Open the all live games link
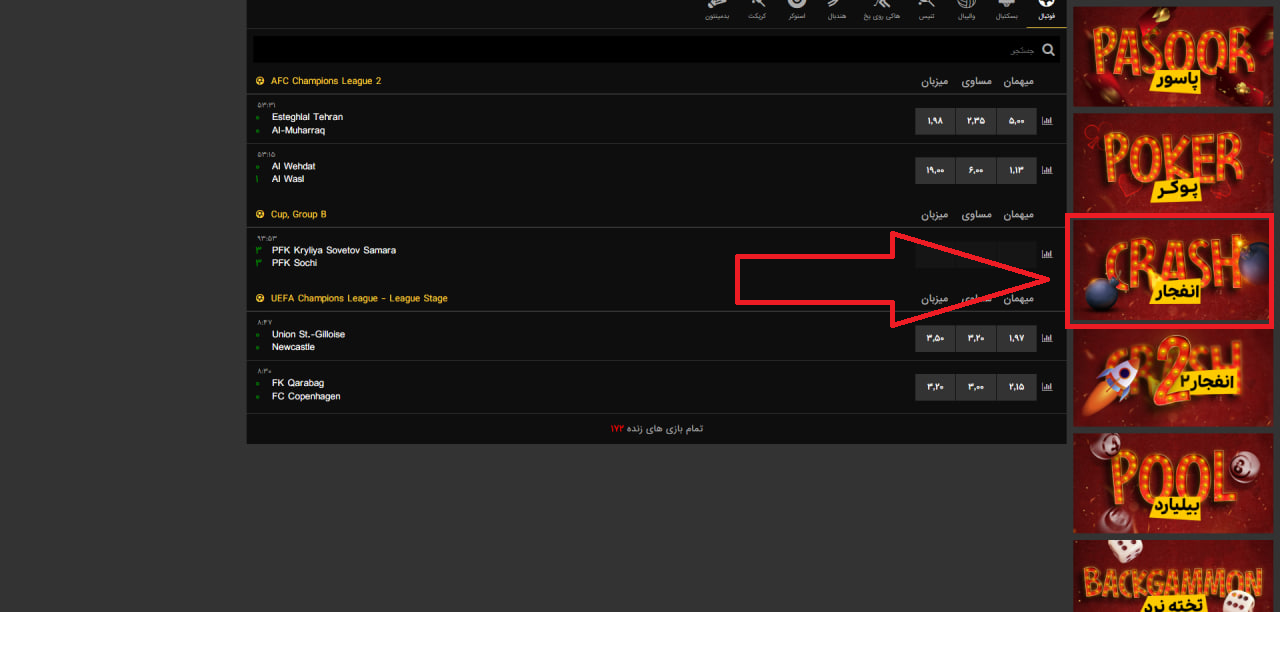This screenshot has width=1280, height=648. (x=657, y=428)
